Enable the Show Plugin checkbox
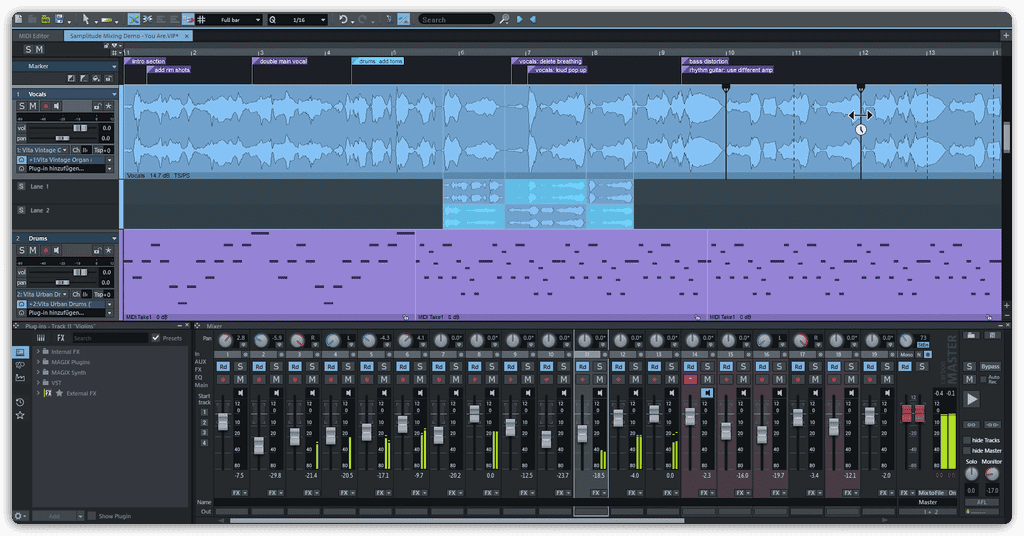The image size is (1024, 536). (x=91, y=516)
